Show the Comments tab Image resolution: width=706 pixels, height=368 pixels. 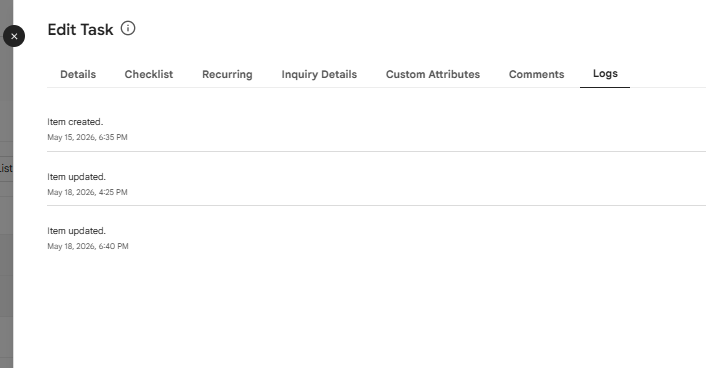[x=536, y=74]
